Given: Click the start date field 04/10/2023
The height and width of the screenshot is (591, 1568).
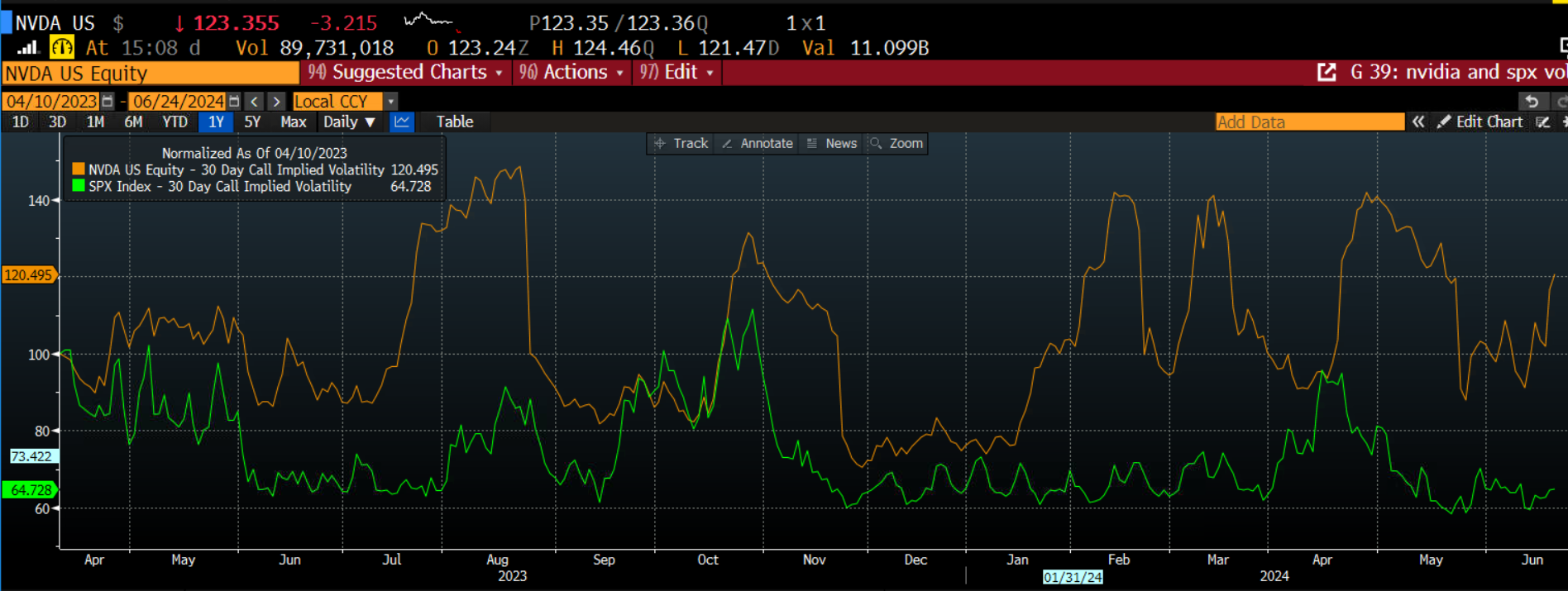Looking at the screenshot, I should click(51, 101).
